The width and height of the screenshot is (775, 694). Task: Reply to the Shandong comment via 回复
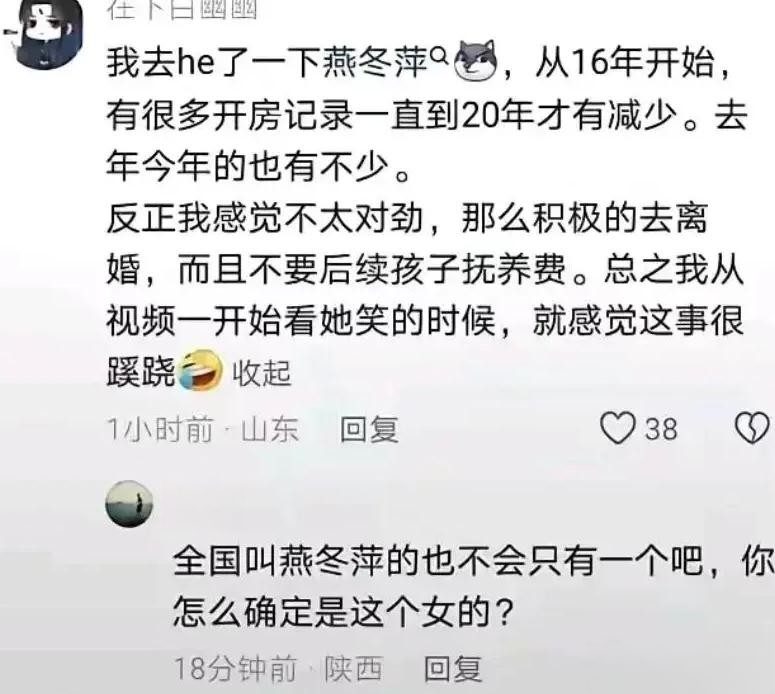click(369, 429)
